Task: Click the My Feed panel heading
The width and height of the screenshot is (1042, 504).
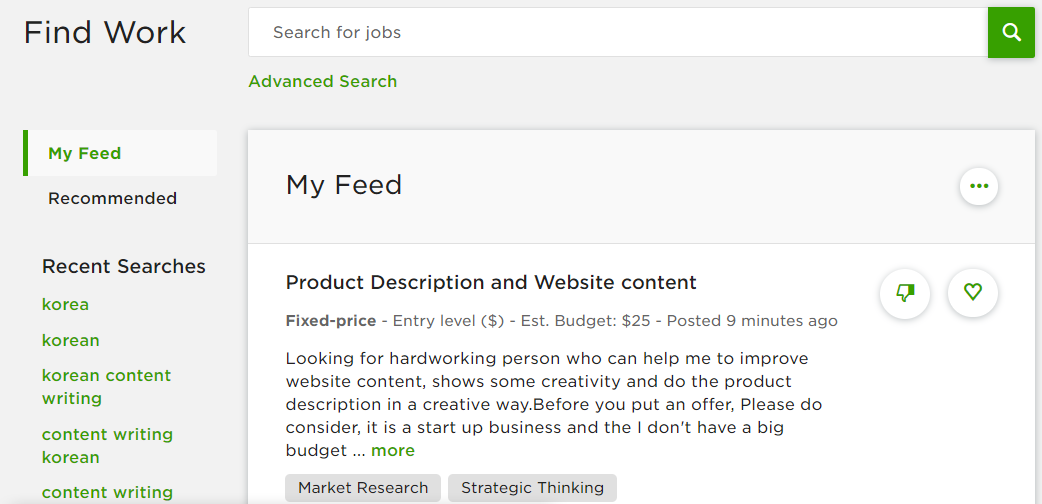Action: click(344, 185)
